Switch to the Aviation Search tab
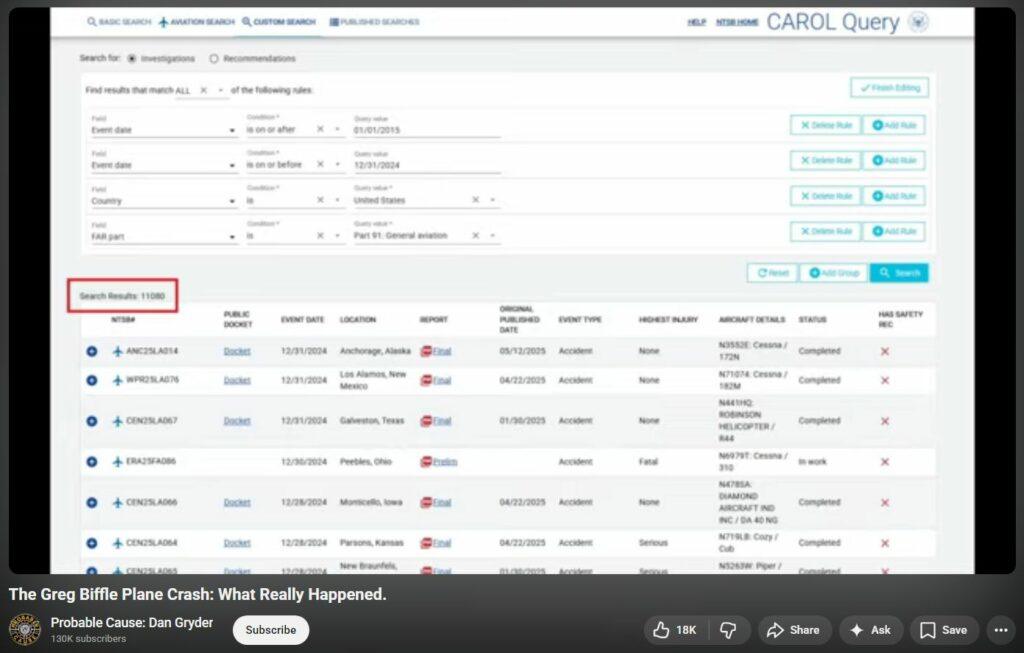The image size is (1024, 653). pos(196,22)
